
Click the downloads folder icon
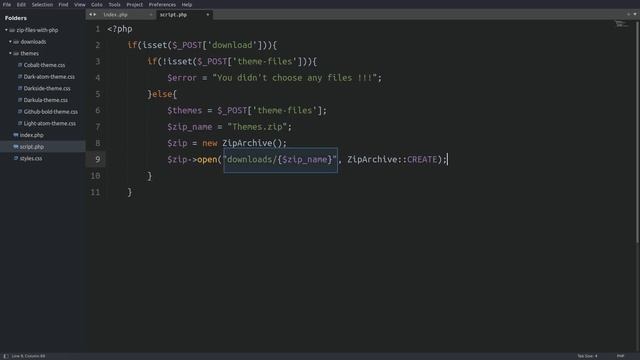[x=16, y=42]
